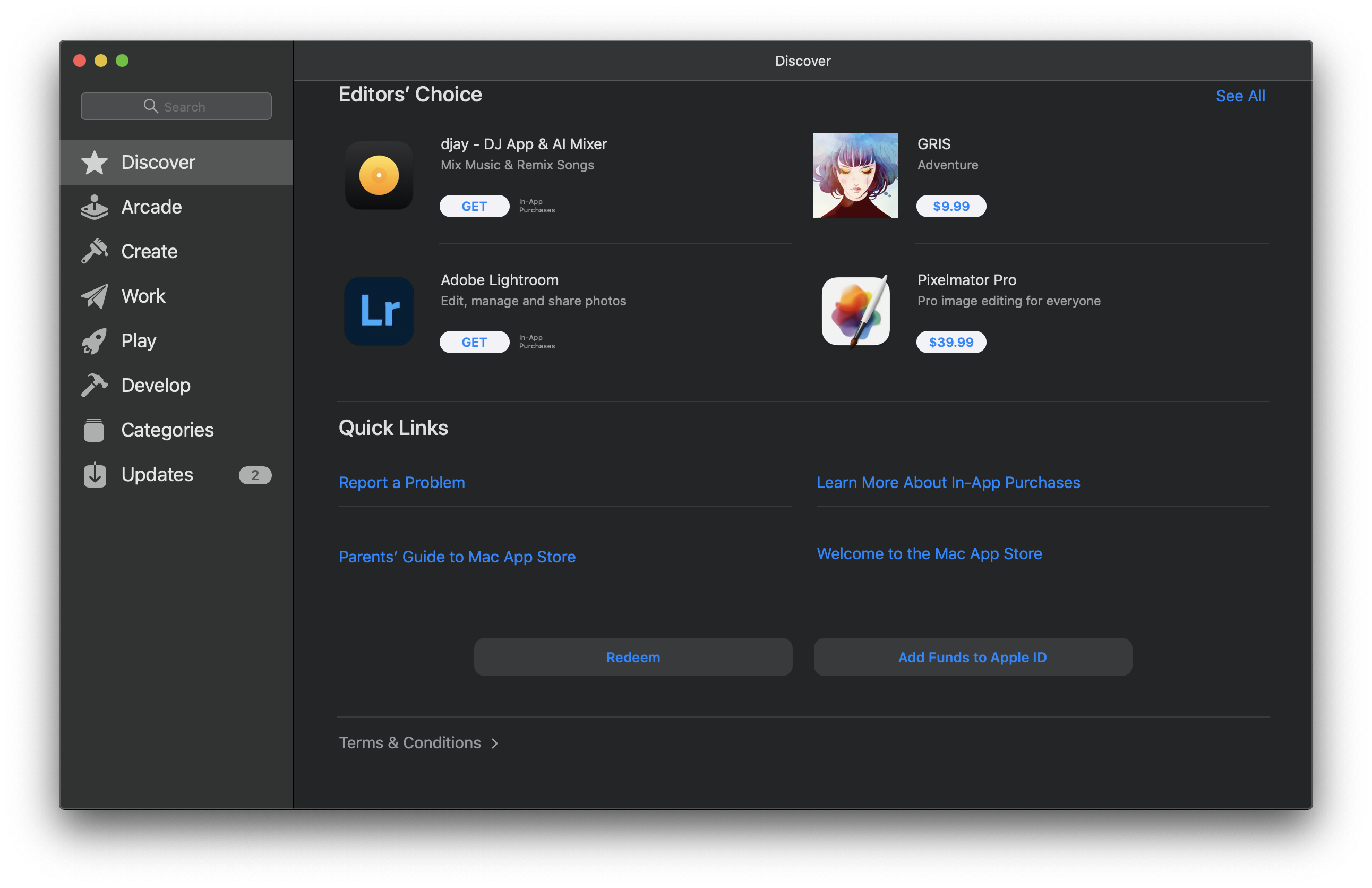Click the Redeem button
Viewport: 1372px width, 888px height.
633,657
